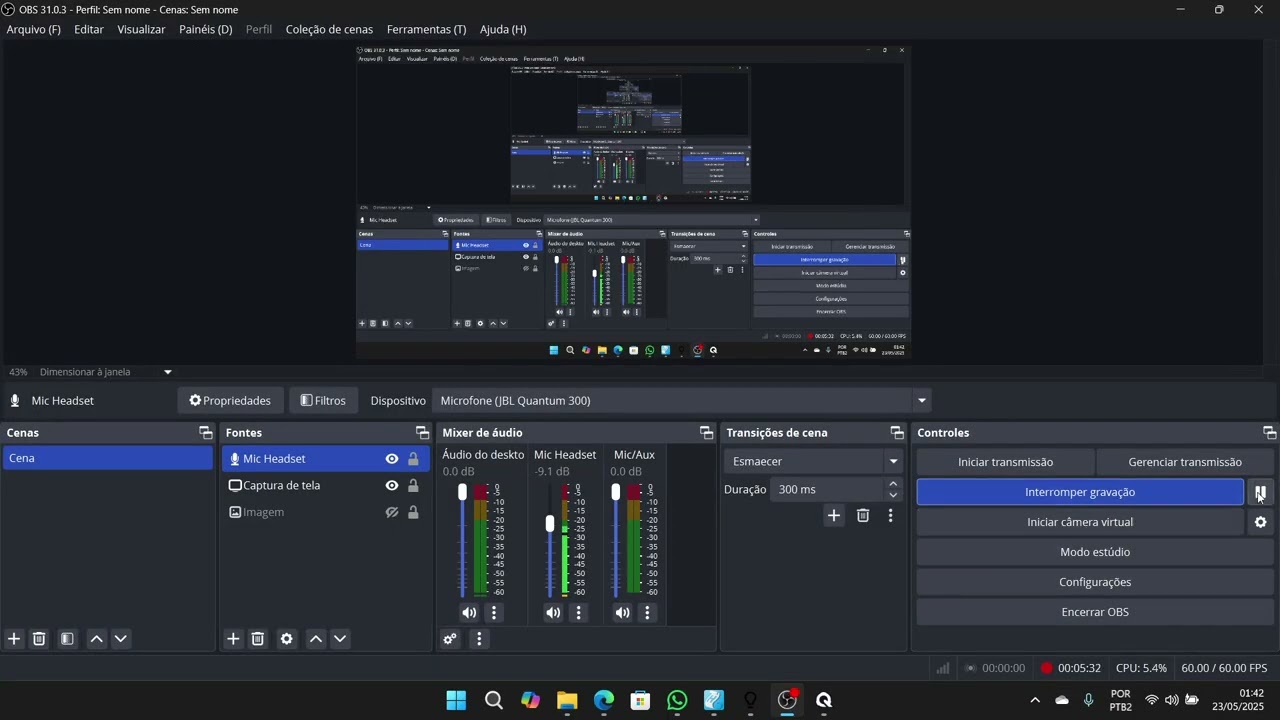Click the Mic Headset volume slider

coord(549,523)
